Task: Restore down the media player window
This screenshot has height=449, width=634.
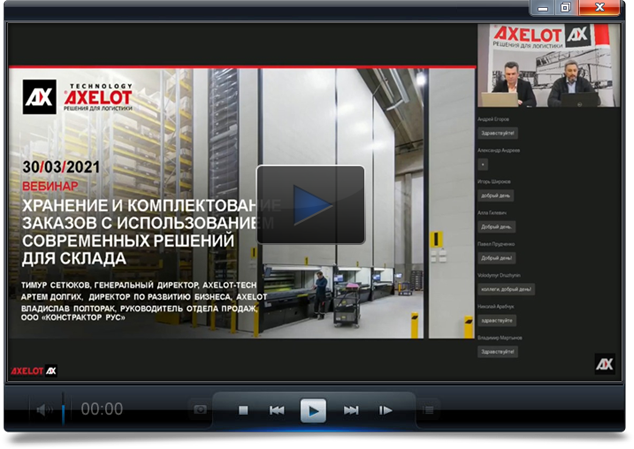Action: [x=565, y=8]
